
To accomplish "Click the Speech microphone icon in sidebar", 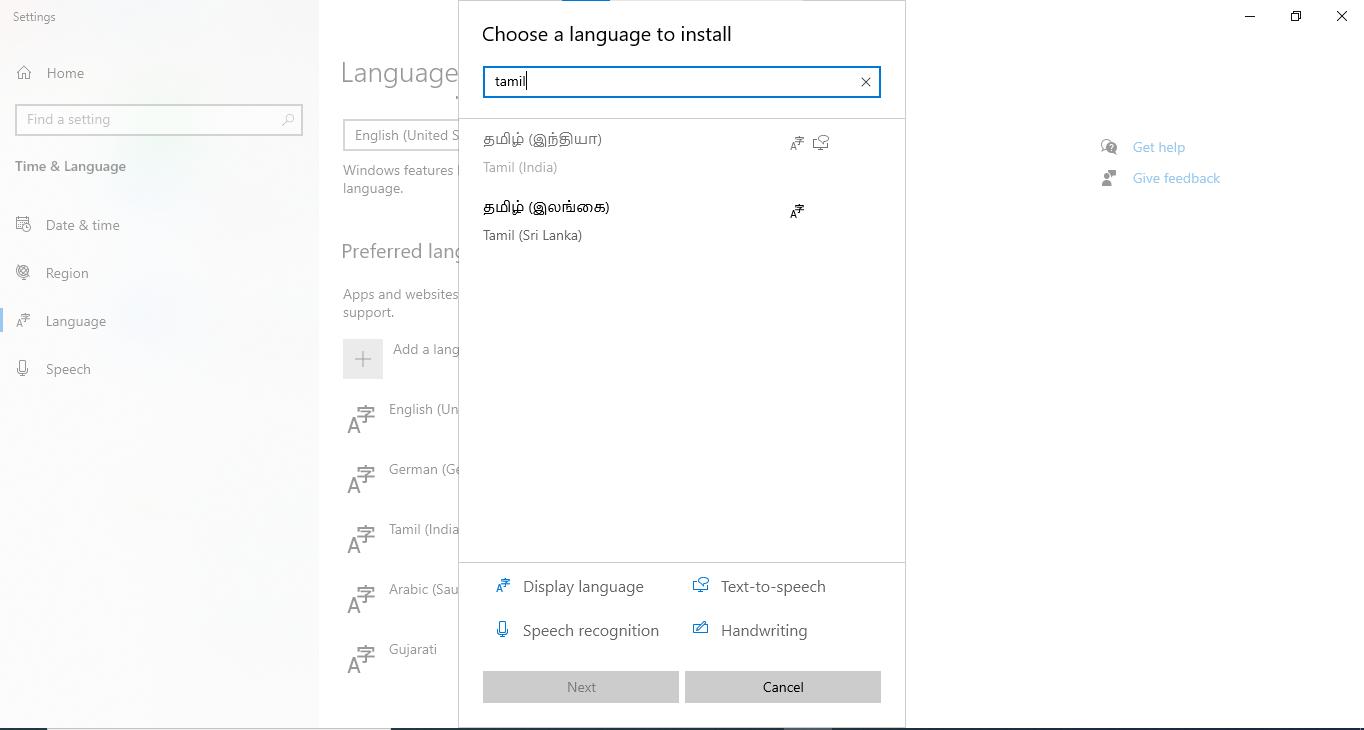I will click(23, 369).
